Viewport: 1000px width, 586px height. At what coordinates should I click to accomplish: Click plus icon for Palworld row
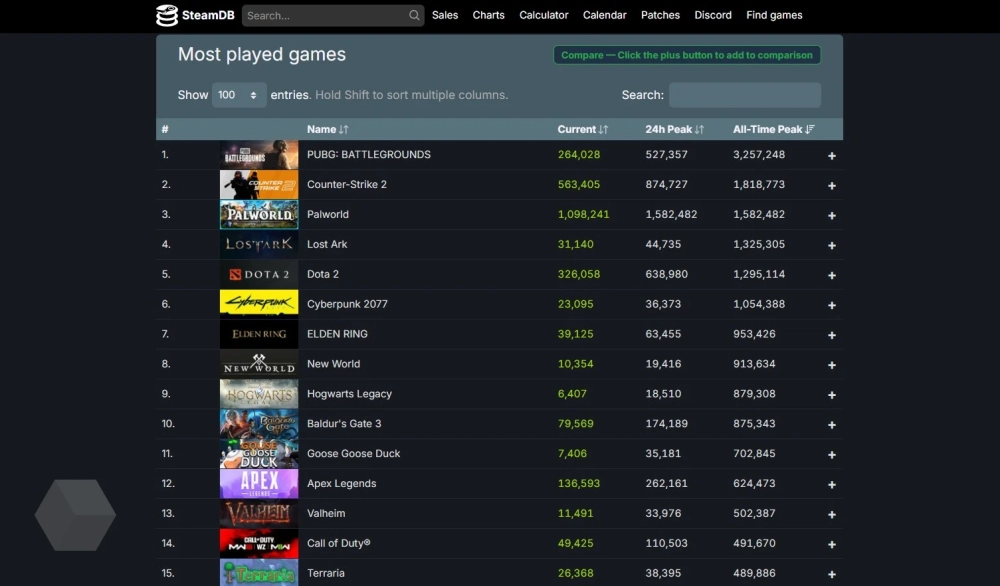coord(831,215)
